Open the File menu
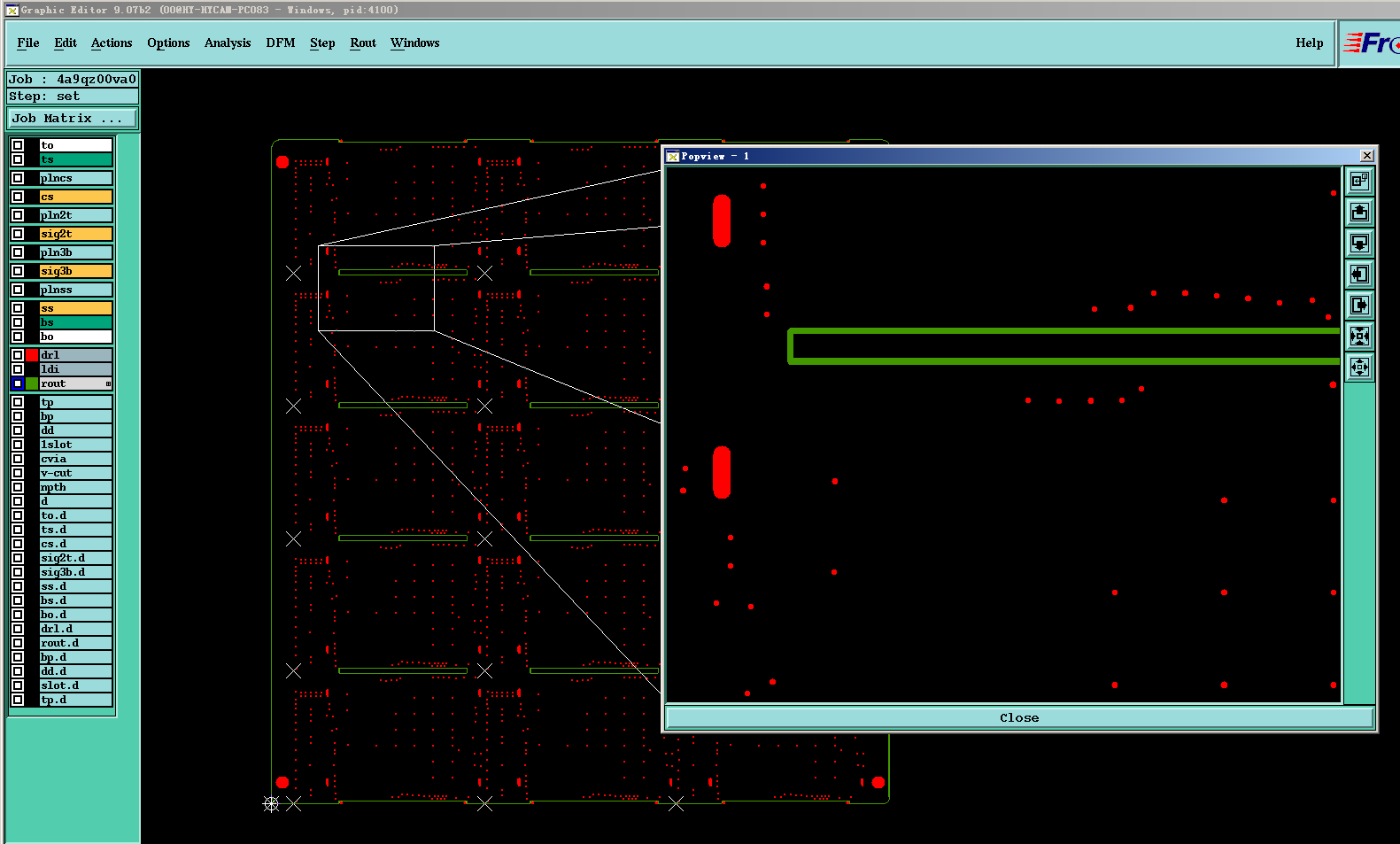The width and height of the screenshot is (1400, 844). point(28,43)
